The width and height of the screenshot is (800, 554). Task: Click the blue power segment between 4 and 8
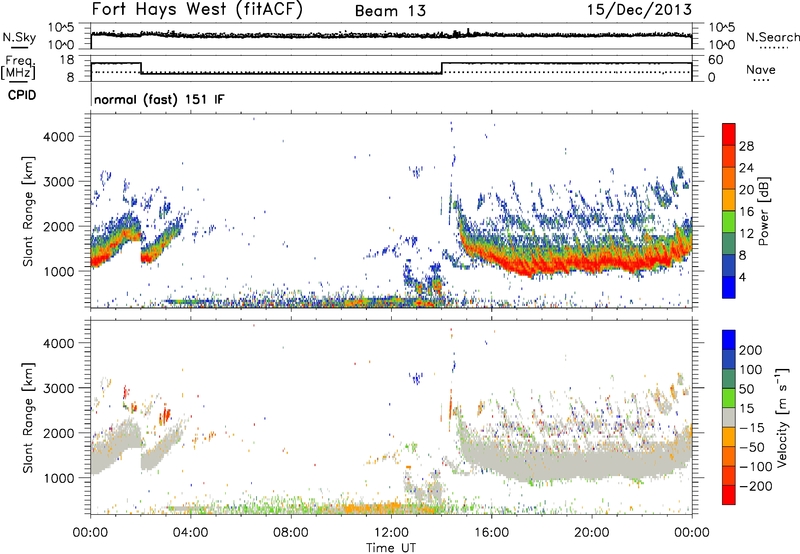[729, 265]
